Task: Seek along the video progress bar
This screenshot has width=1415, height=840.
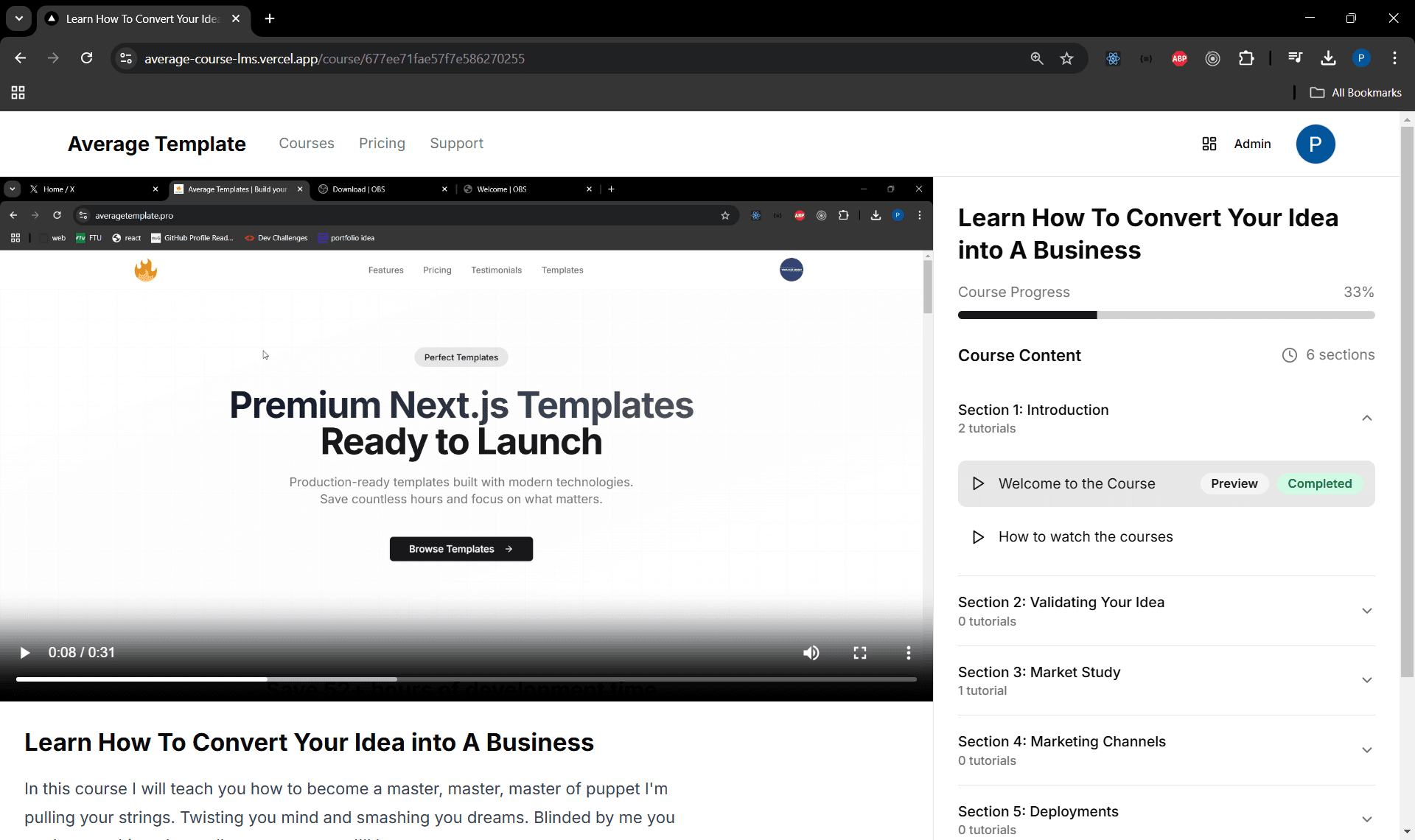Action: coord(467,679)
